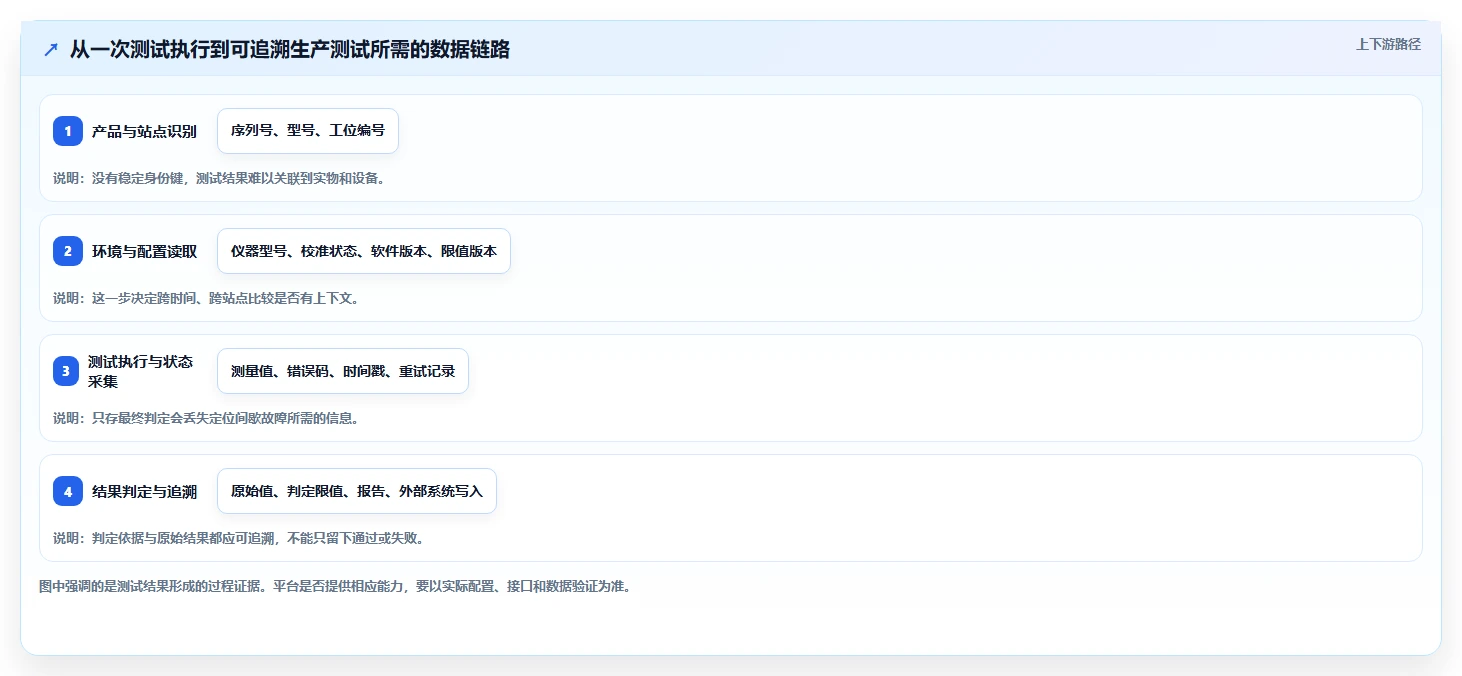1462x676 pixels.
Task: Click the note about 只存最终判定
Action: pyautogui.click(x=206, y=418)
